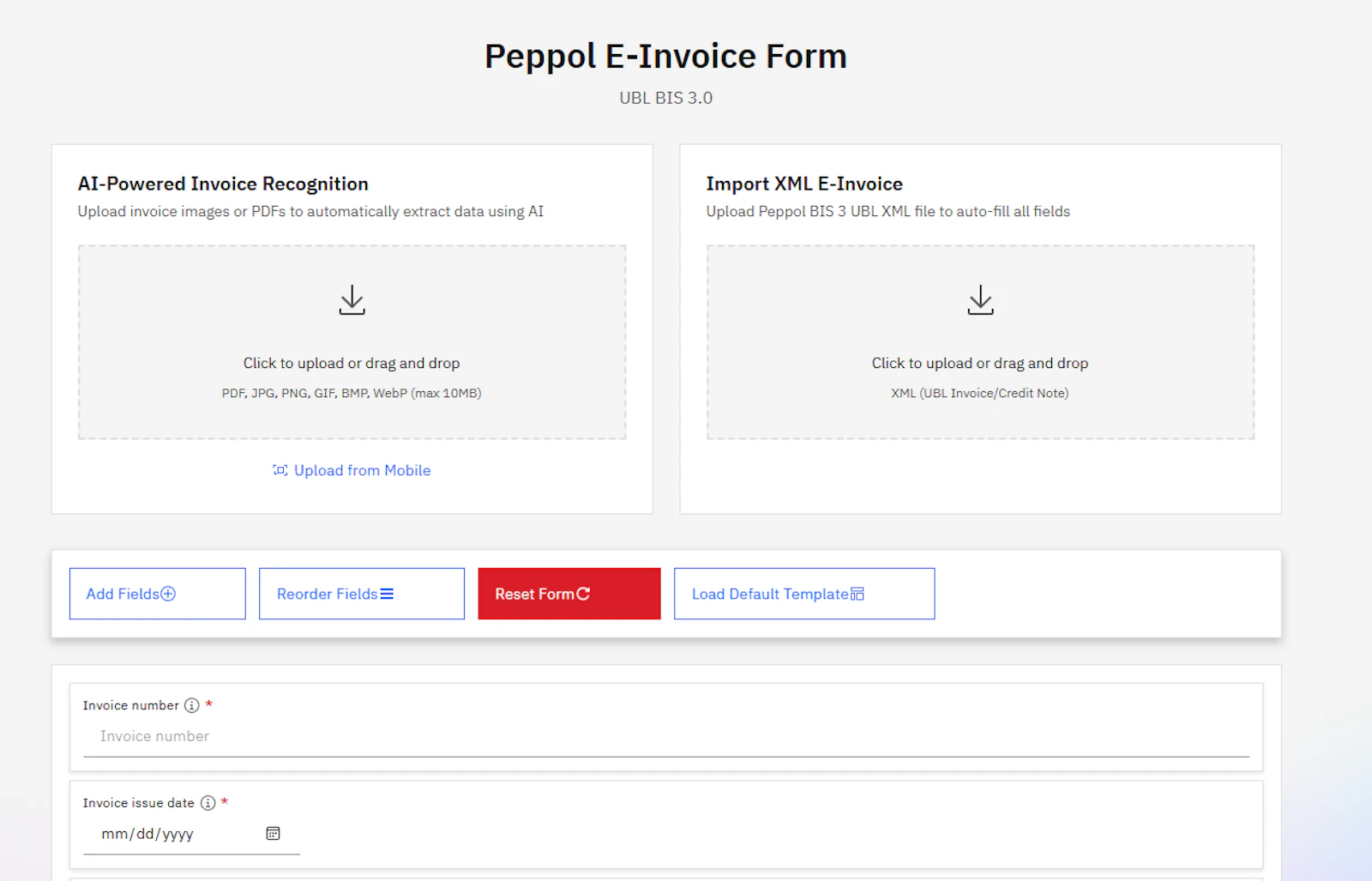Open the Upload from Mobile link

pos(352,470)
